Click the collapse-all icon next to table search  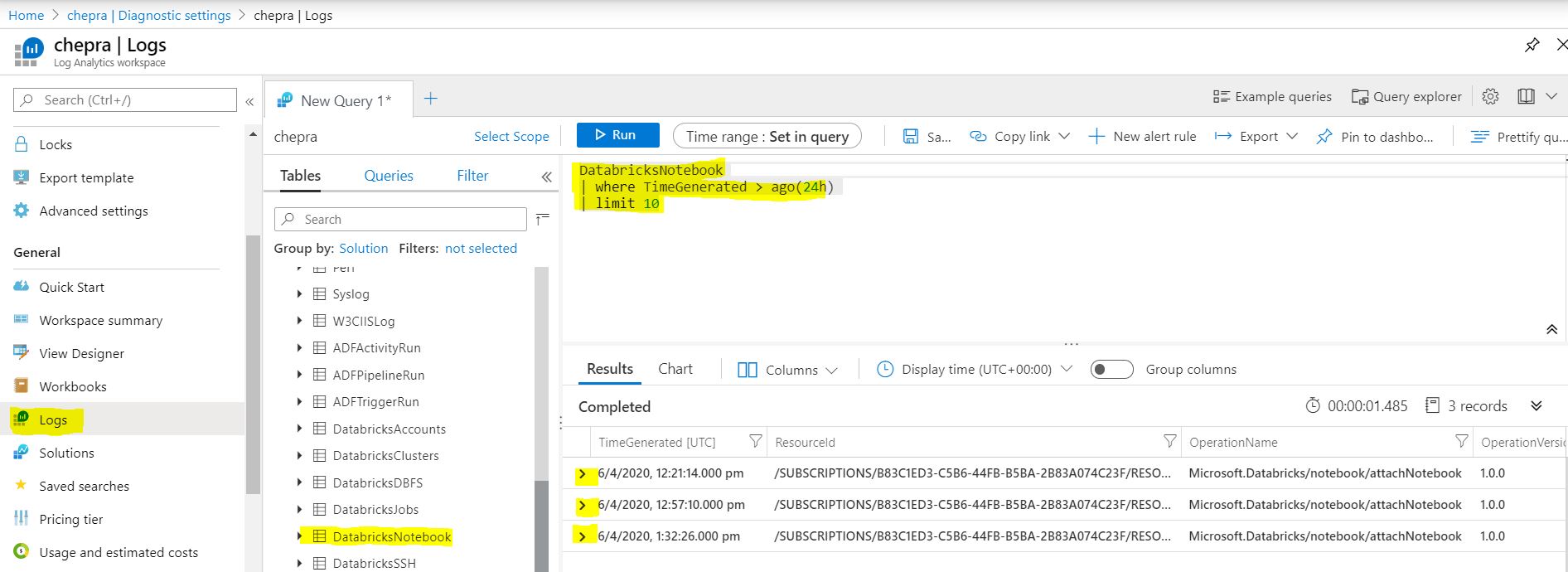coord(543,219)
